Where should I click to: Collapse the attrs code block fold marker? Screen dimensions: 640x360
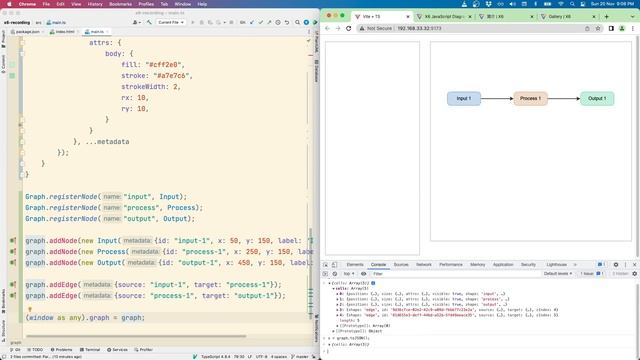coord(22,42)
